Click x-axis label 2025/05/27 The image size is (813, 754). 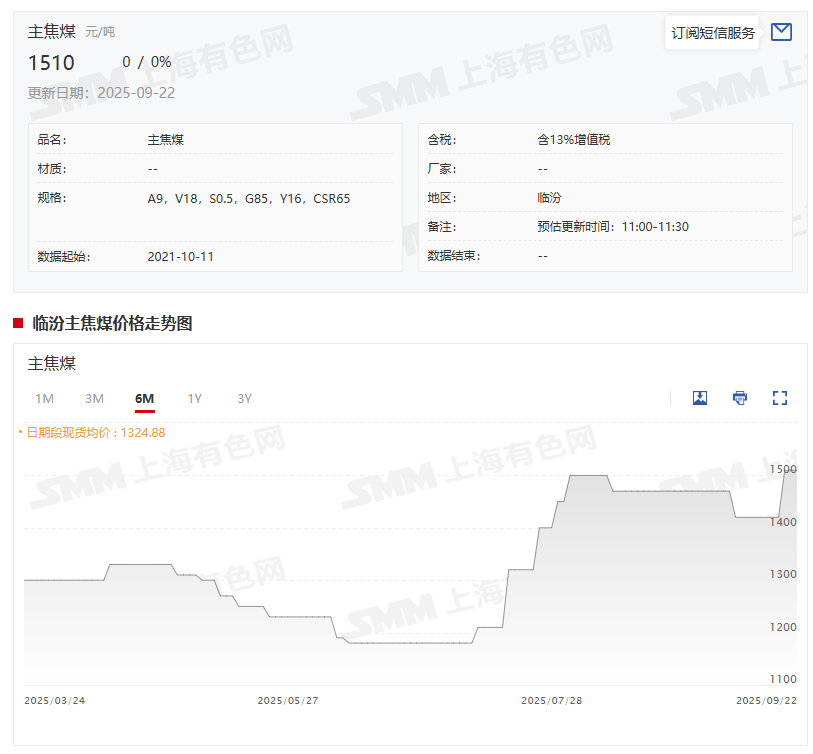[288, 701]
